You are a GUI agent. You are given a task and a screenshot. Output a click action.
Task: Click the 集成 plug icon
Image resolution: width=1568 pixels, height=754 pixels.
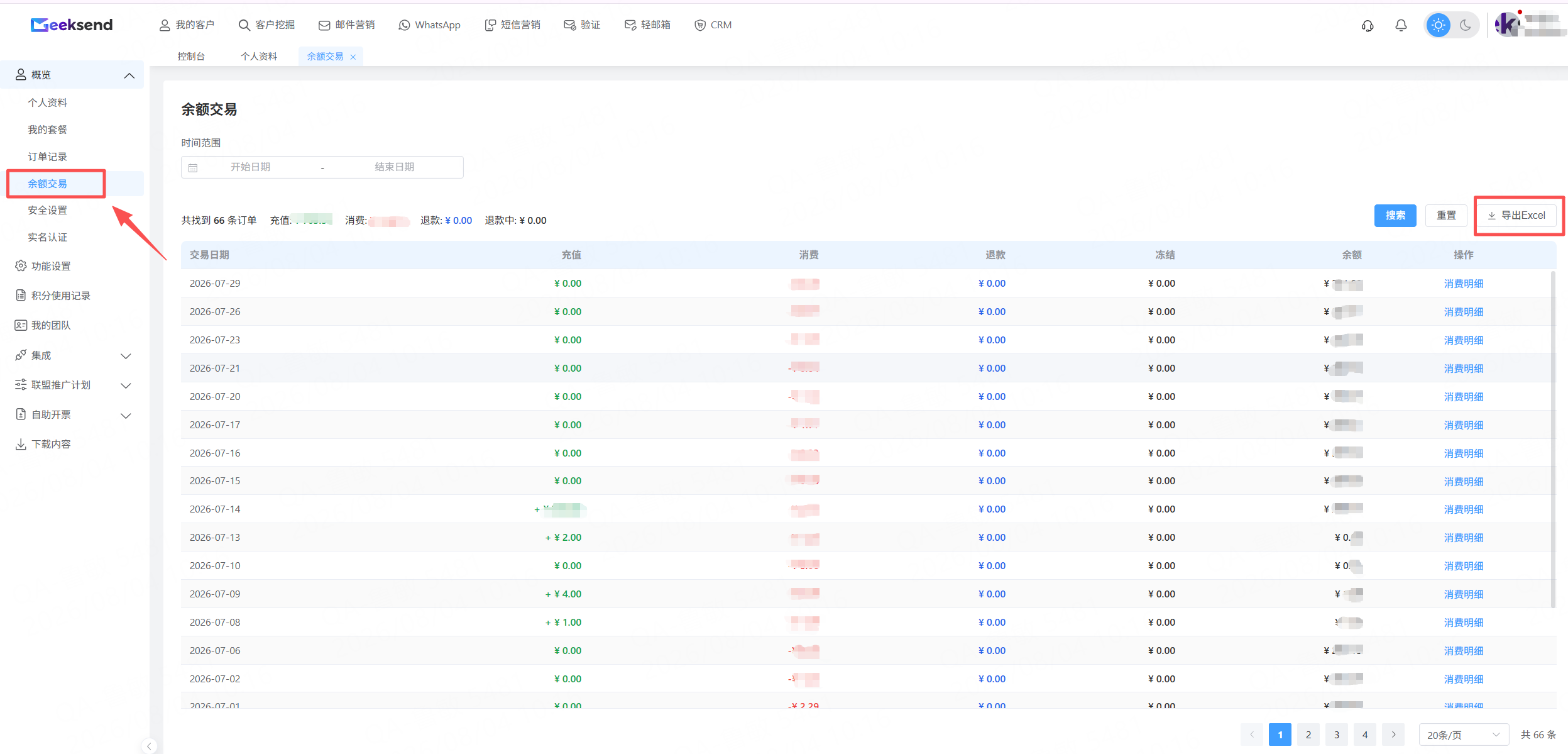pos(21,355)
